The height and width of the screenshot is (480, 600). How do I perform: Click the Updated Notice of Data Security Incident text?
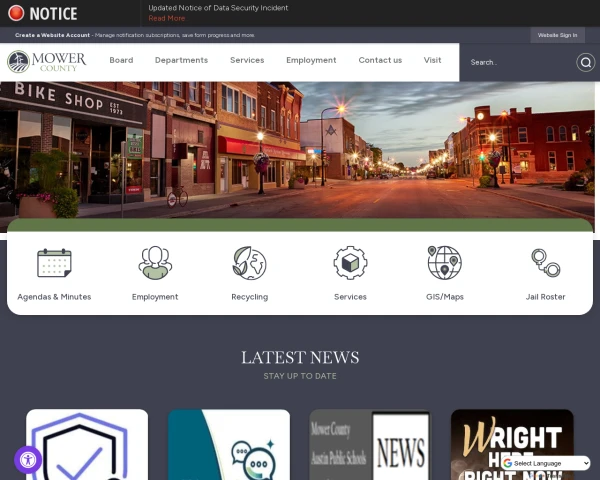218,8
